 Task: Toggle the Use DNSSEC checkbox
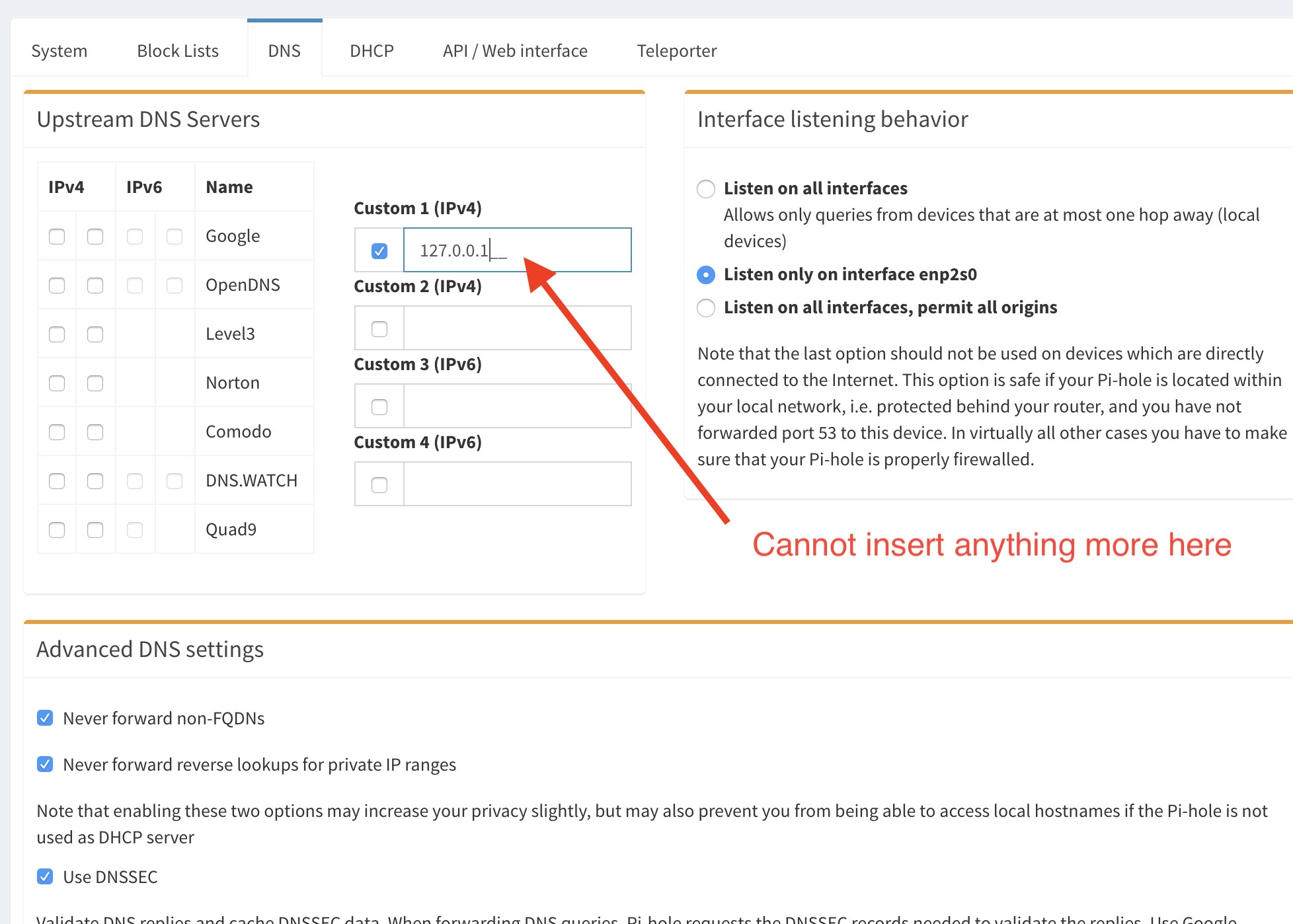45,876
